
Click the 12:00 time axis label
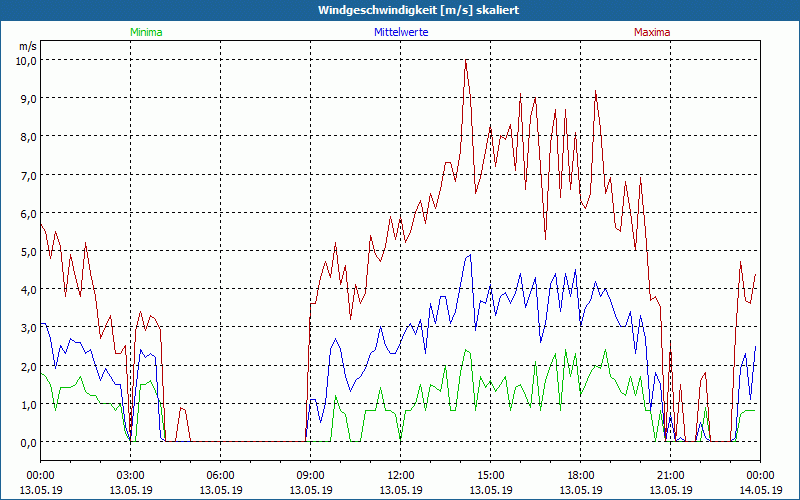[401, 476]
